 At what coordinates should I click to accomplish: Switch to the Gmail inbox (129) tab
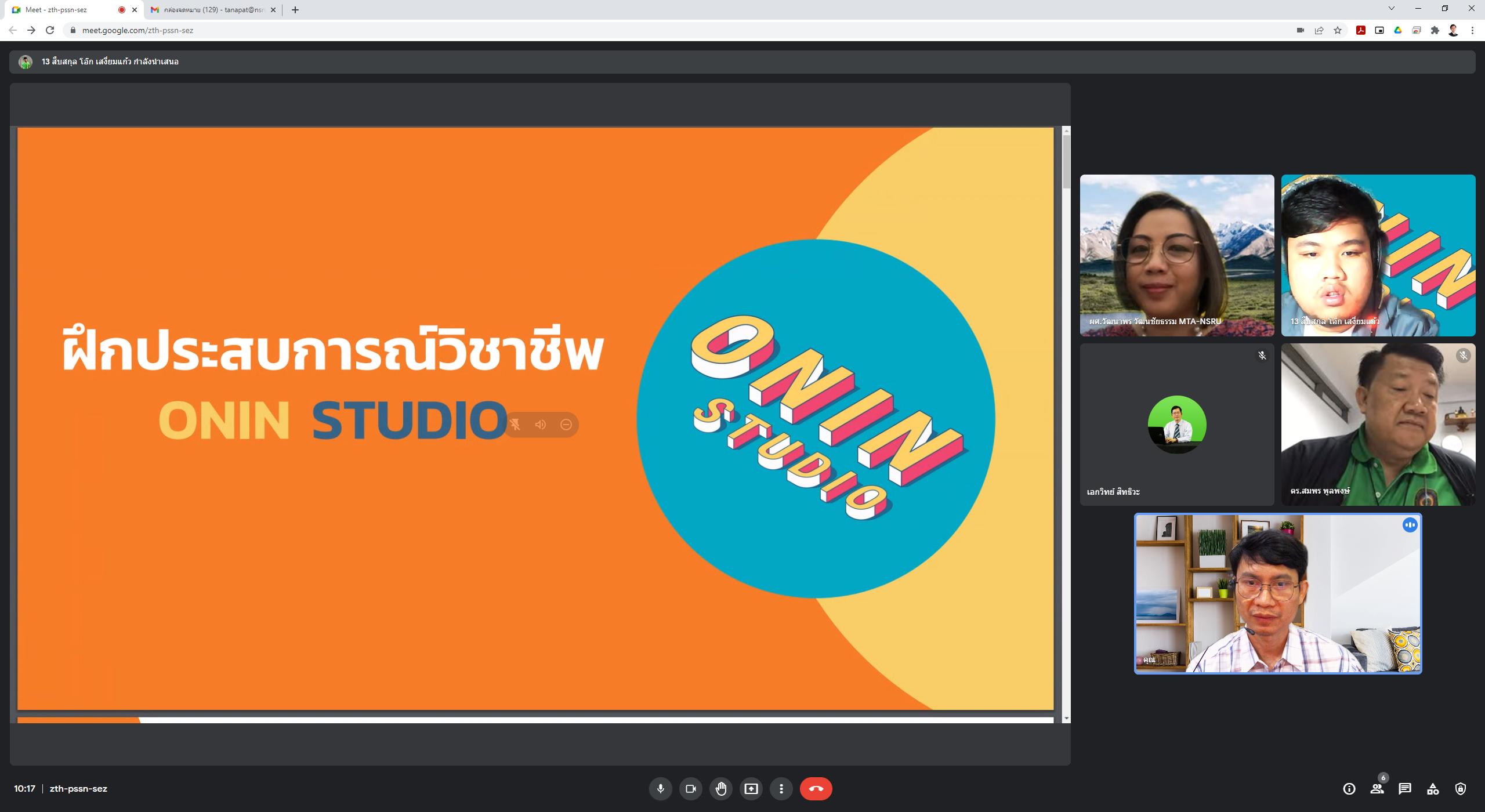tap(212, 10)
